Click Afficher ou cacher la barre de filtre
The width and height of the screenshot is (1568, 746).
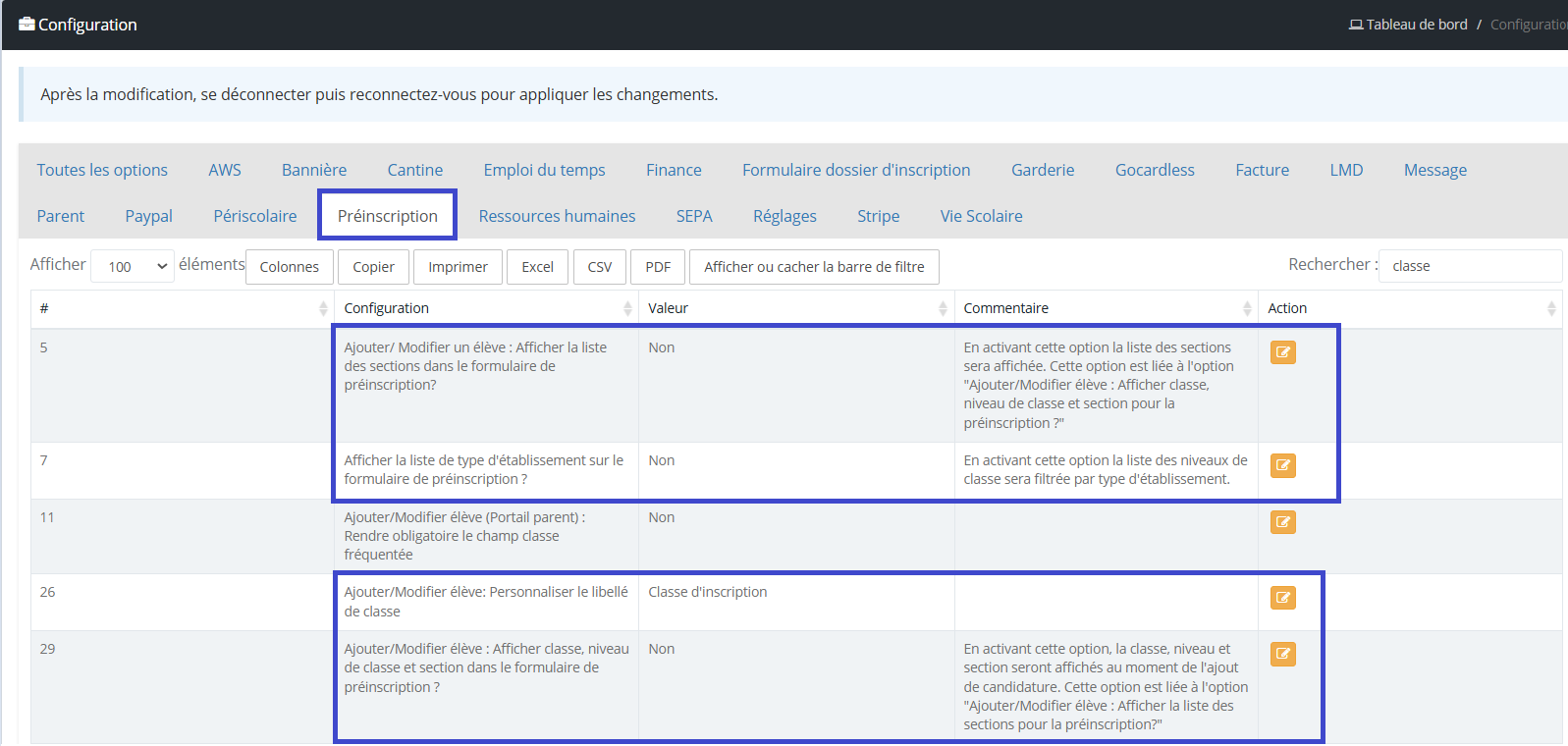(815, 267)
